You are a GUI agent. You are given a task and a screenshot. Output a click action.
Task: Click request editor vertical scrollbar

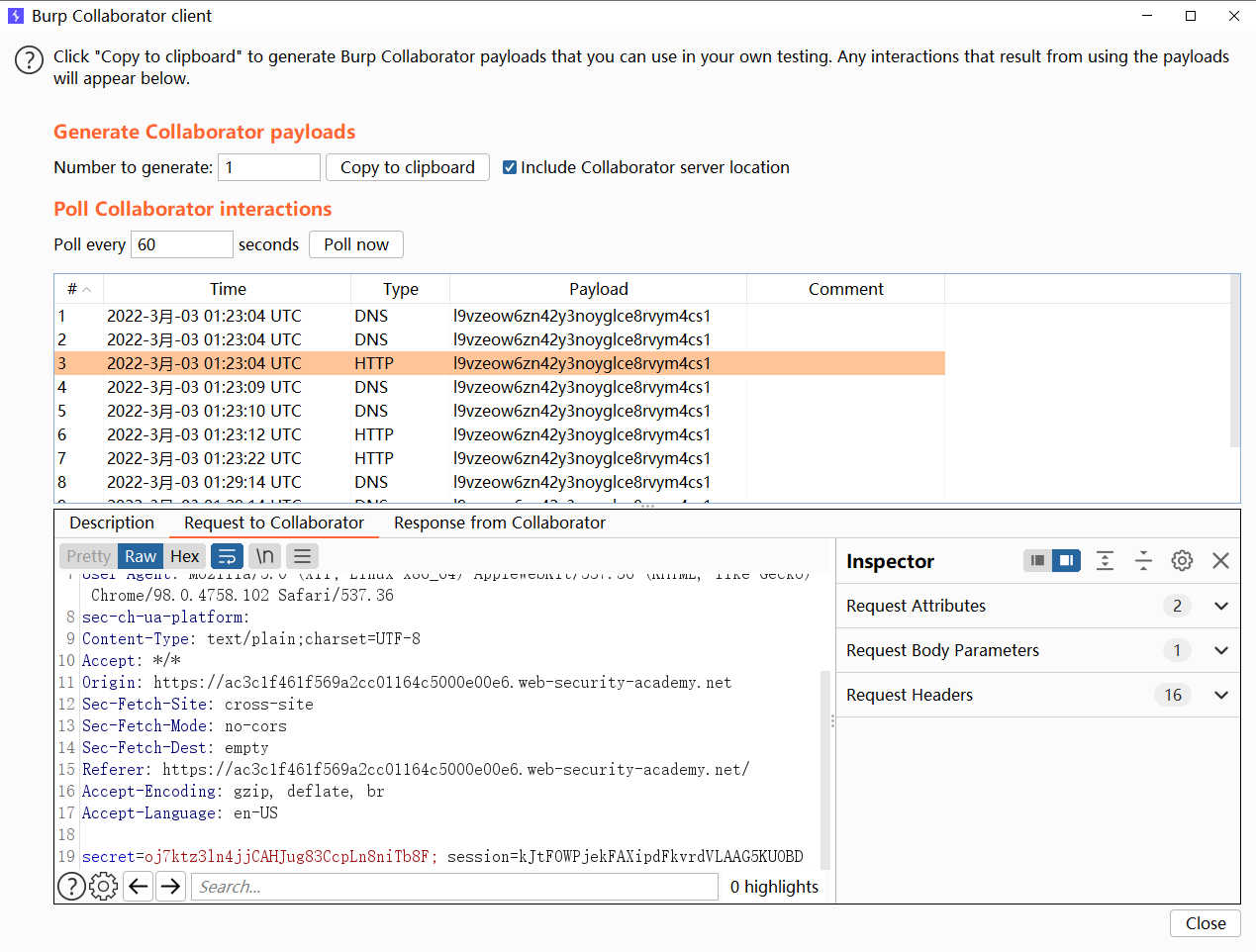825,770
